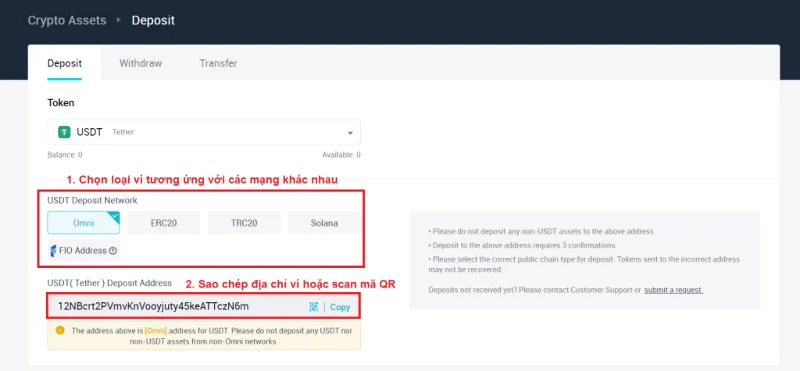Select the TRC20 deposit network

244,223
